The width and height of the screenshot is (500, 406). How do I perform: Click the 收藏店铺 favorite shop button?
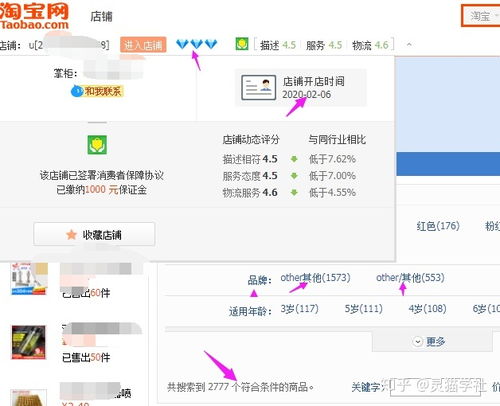(x=94, y=234)
